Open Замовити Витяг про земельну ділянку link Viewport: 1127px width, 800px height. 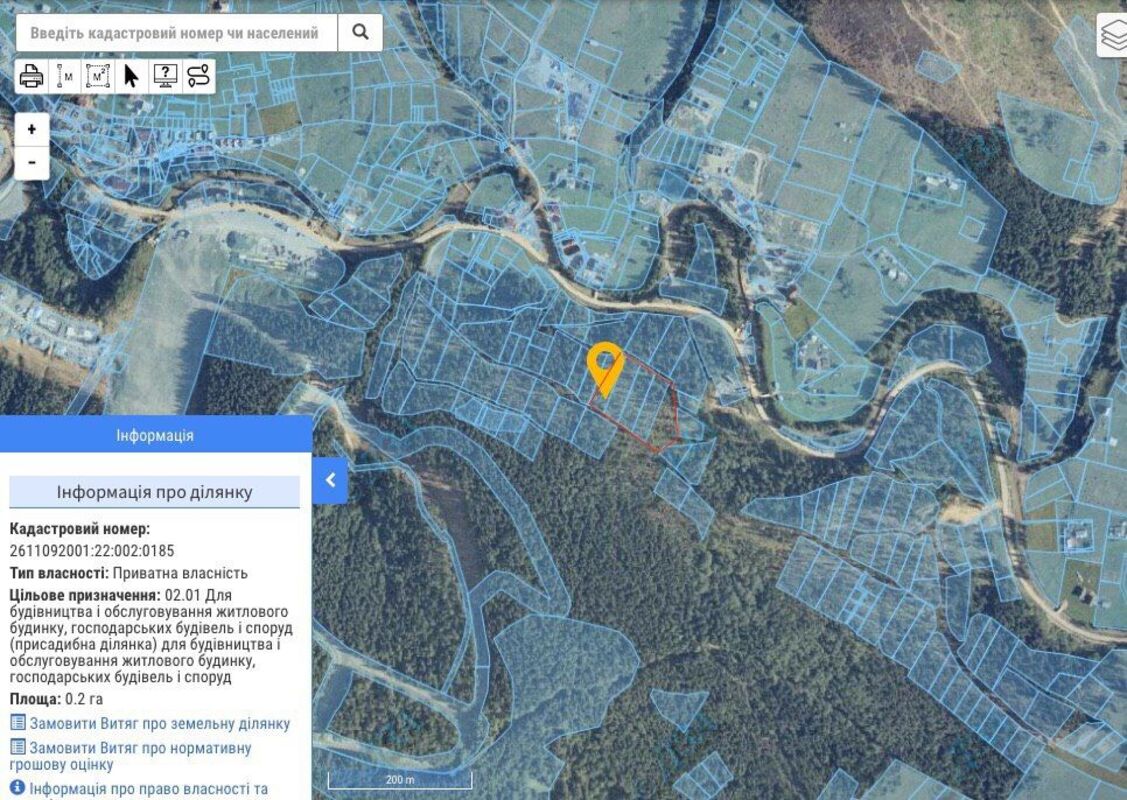coord(159,723)
